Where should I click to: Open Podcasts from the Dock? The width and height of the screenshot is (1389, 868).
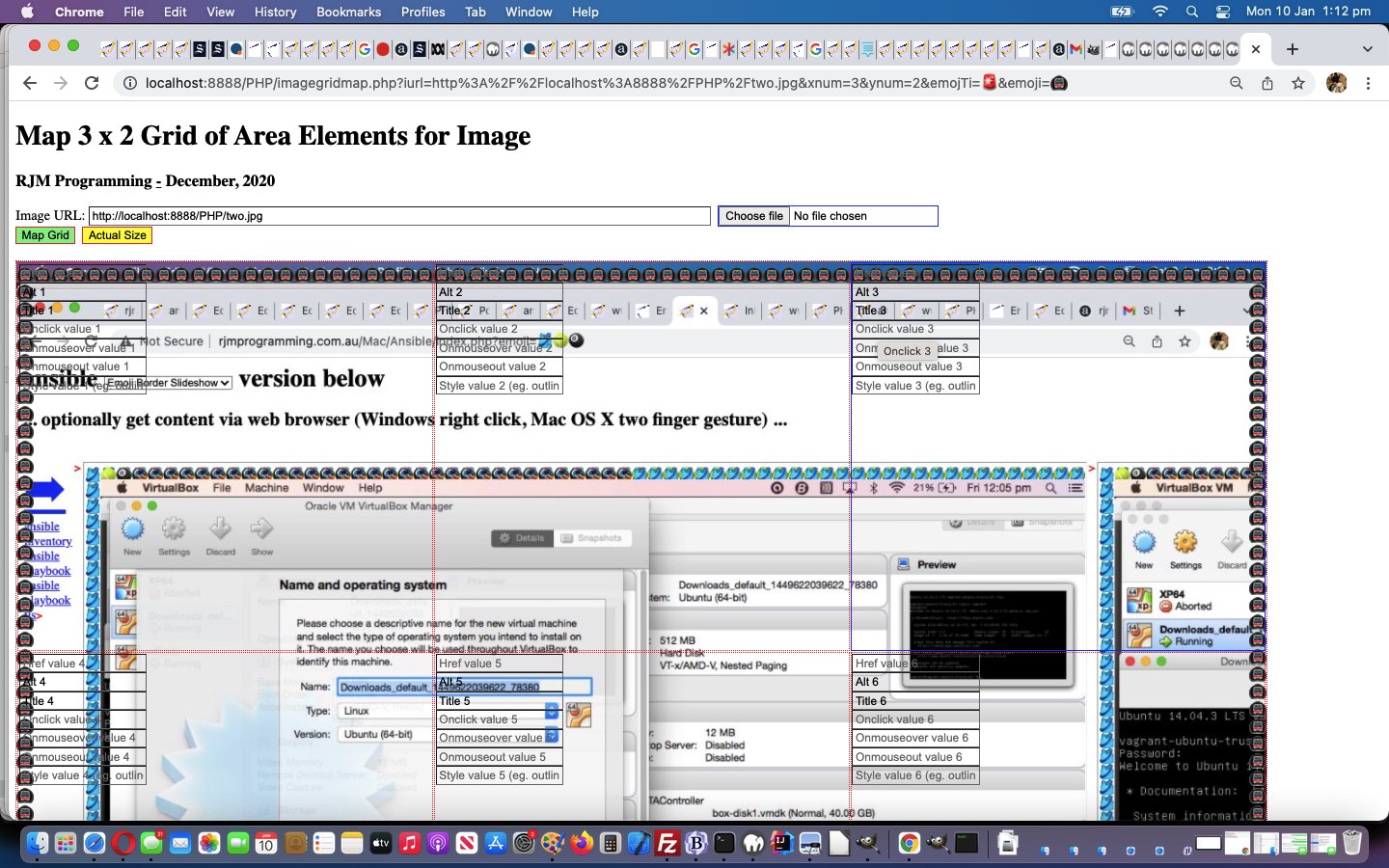(x=438, y=844)
